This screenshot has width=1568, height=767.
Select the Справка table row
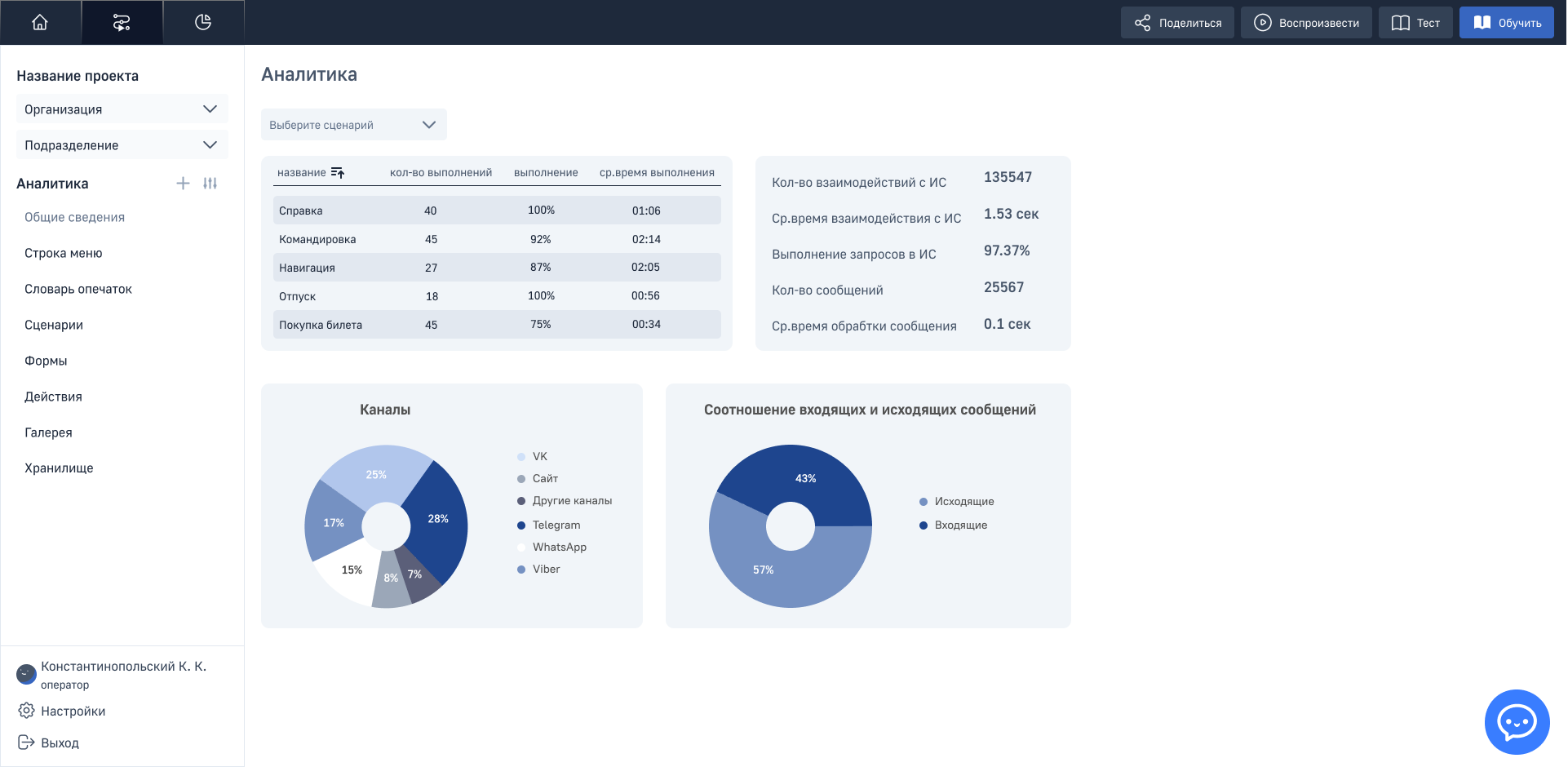[x=497, y=211]
